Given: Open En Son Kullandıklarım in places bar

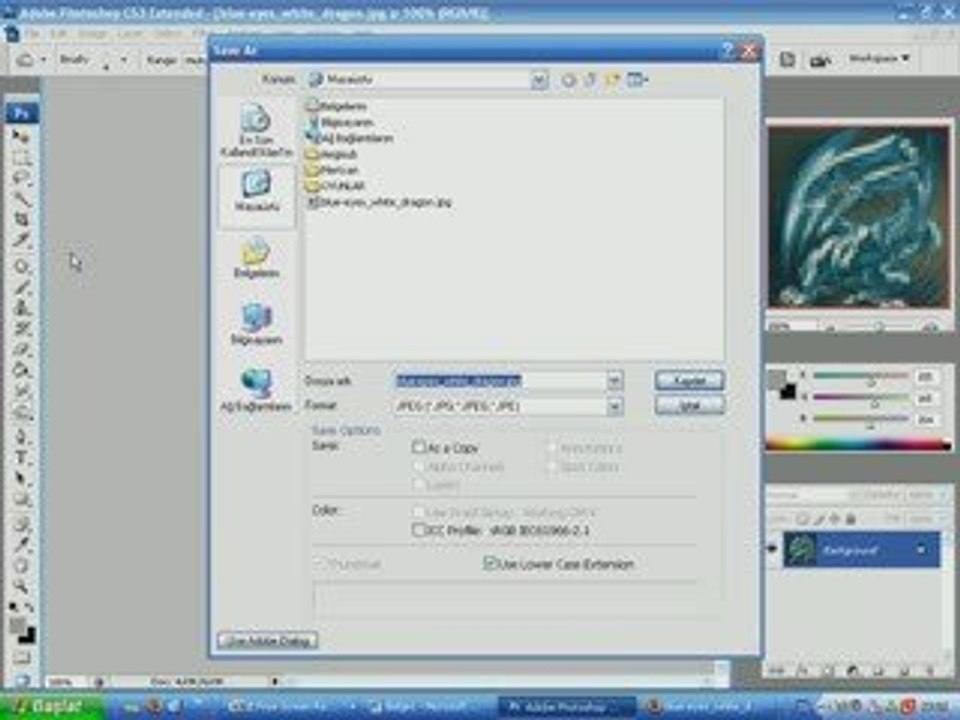Looking at the screenshot, I should (256, 130).
